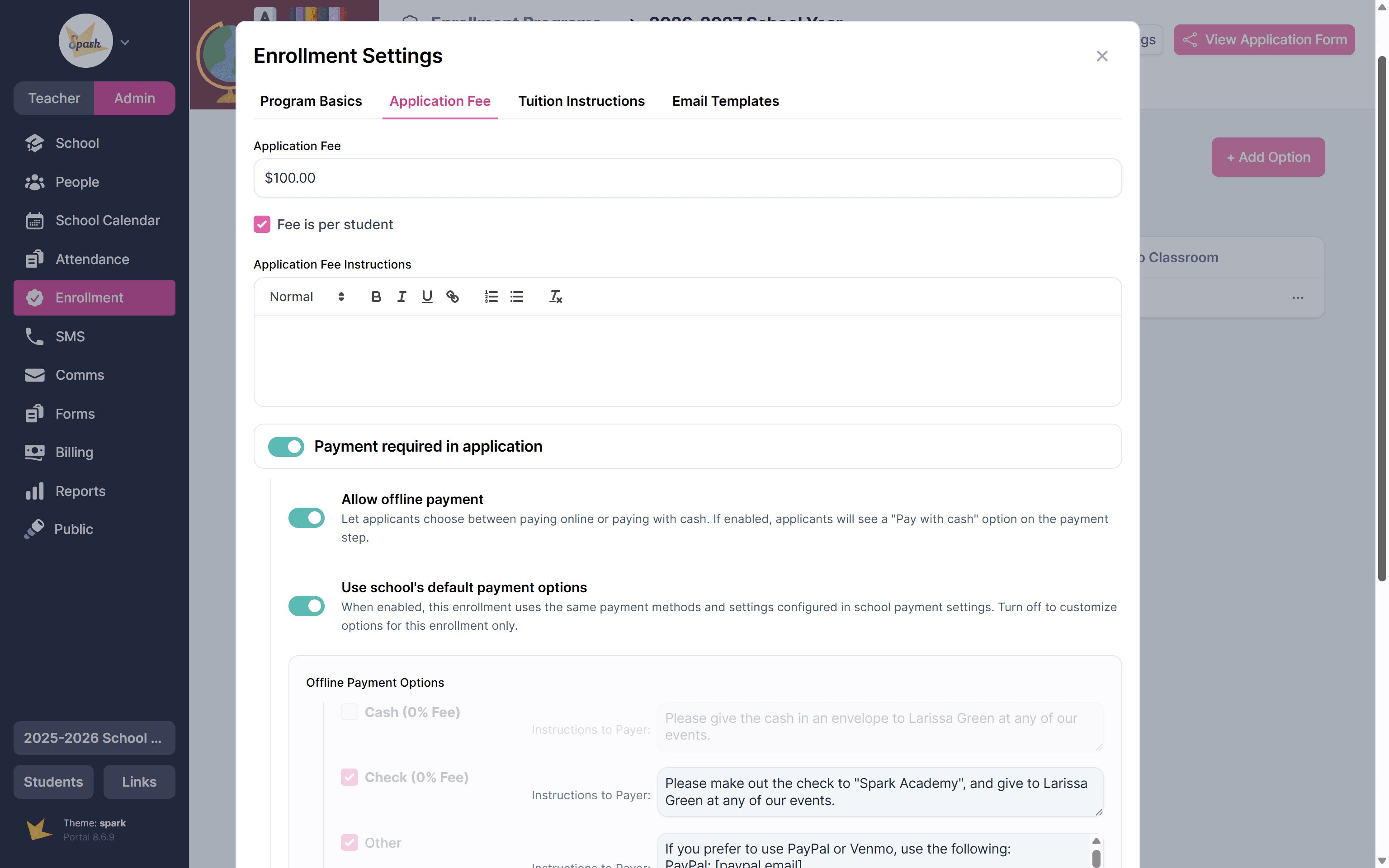Close the Enrollment Settings dialog
The image size is (1389, 868).
[x=1102, y=56]
